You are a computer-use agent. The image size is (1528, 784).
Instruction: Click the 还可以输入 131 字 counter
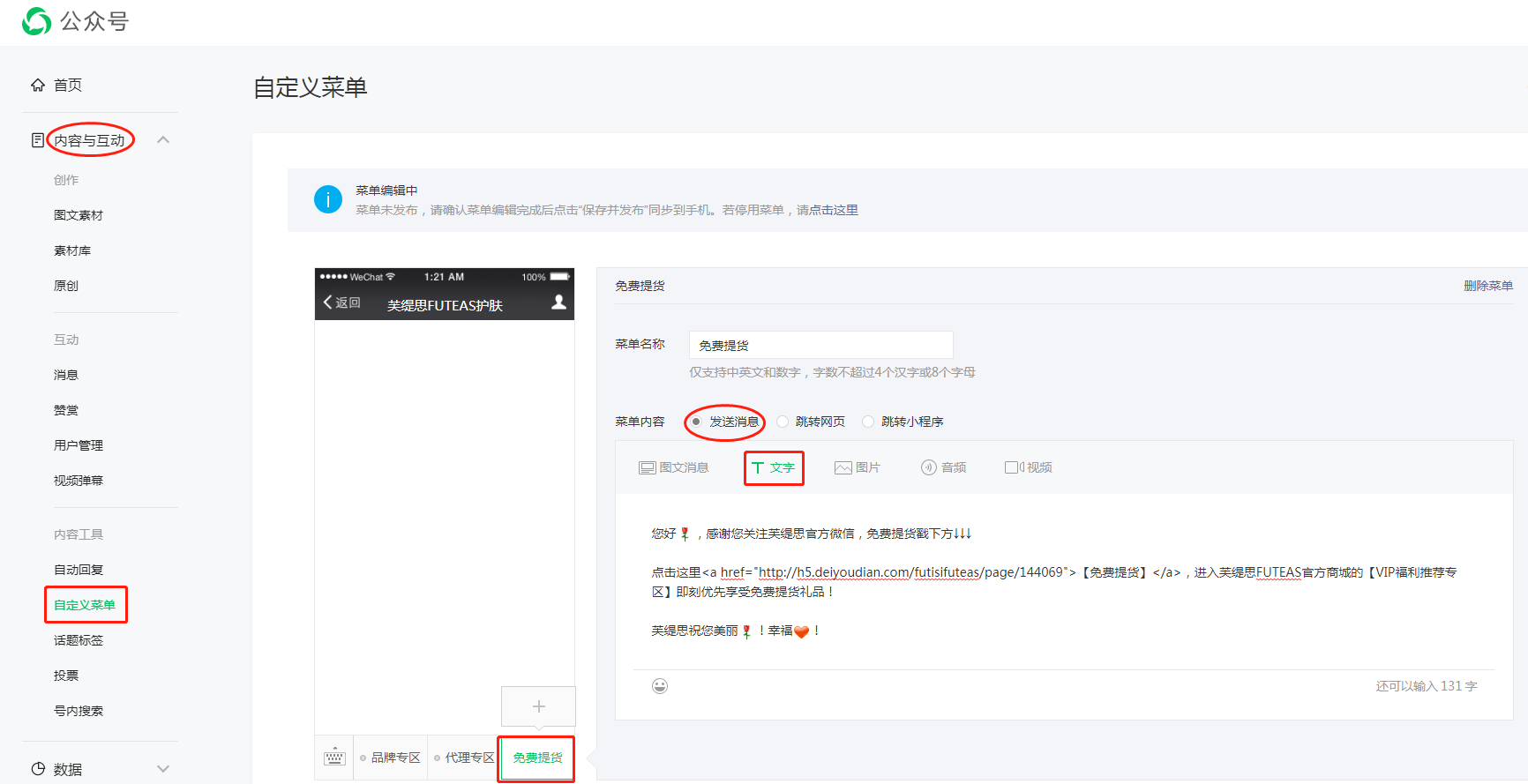[x=1427, y=686]
